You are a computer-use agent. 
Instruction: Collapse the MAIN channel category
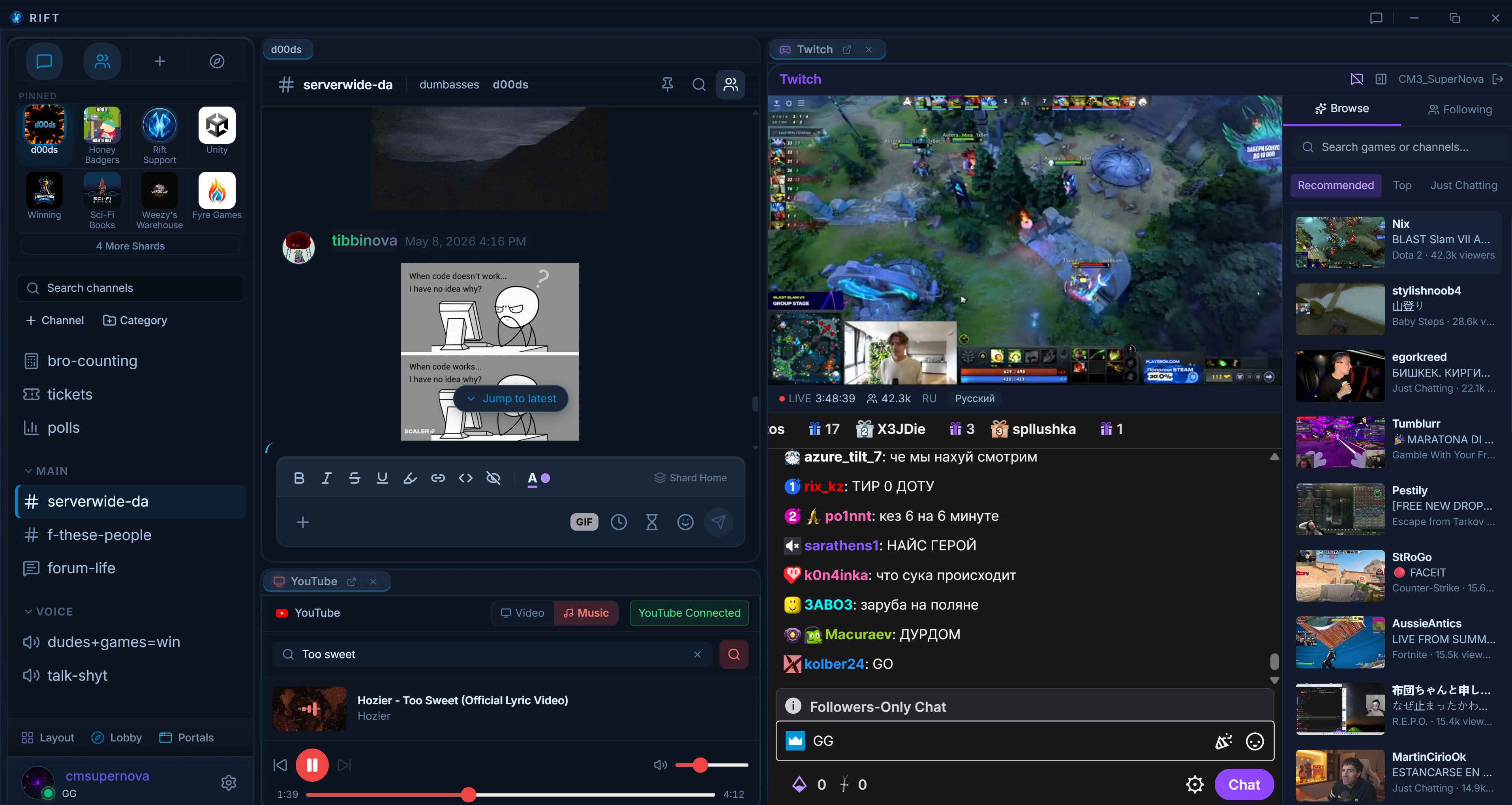[x=46, y=471]
